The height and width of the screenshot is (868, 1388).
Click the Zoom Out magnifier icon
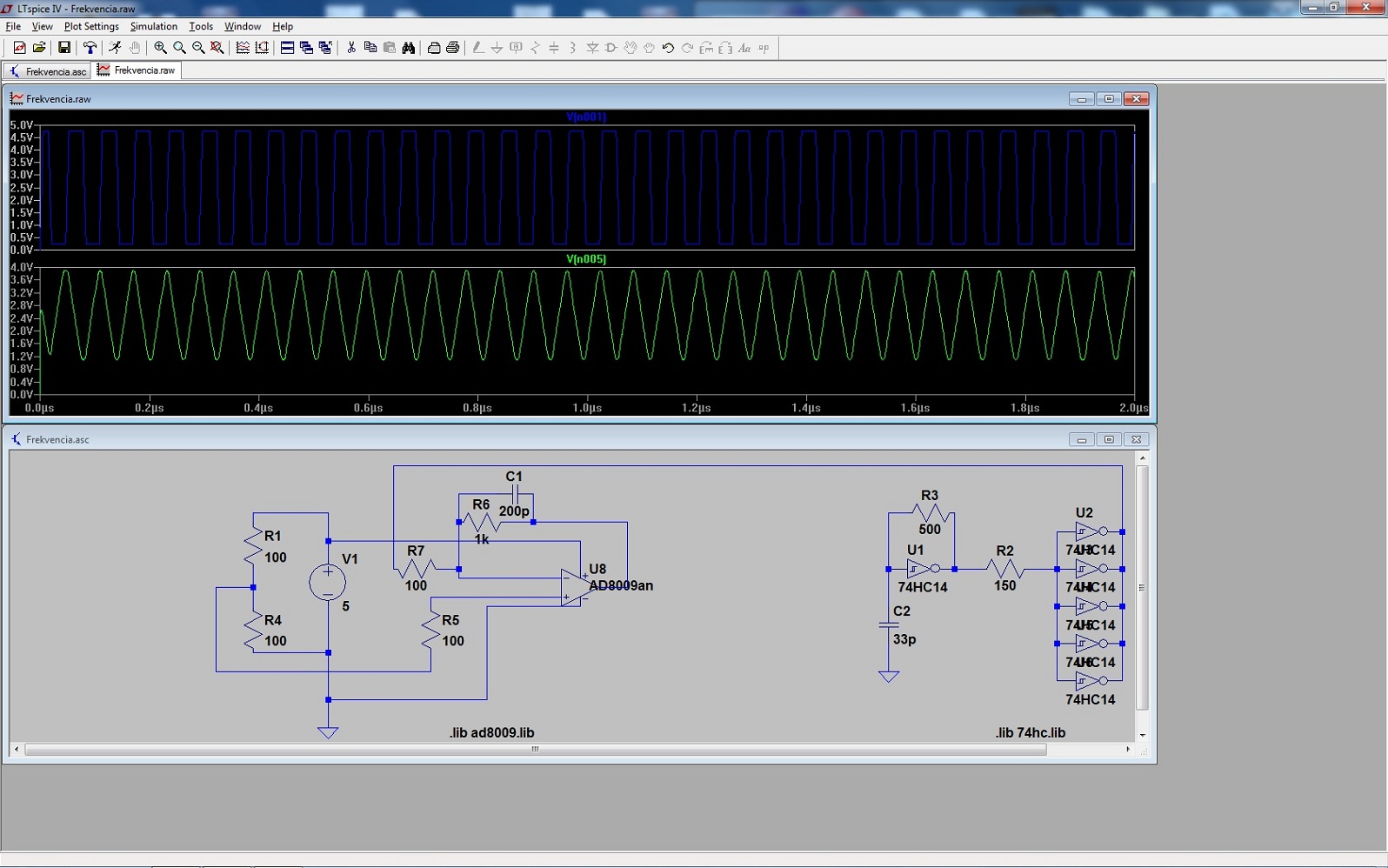click(198, 48)
